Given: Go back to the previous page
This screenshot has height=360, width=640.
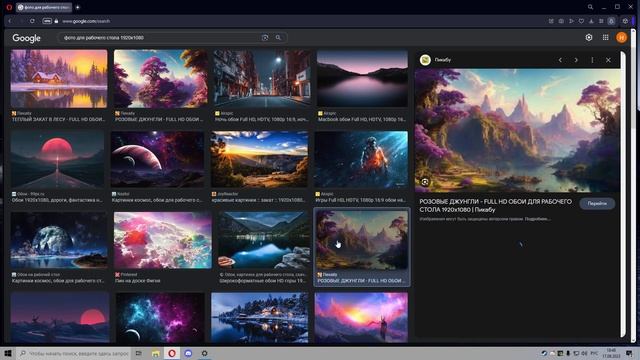Looking at the screenshot, I should point(10,21).
